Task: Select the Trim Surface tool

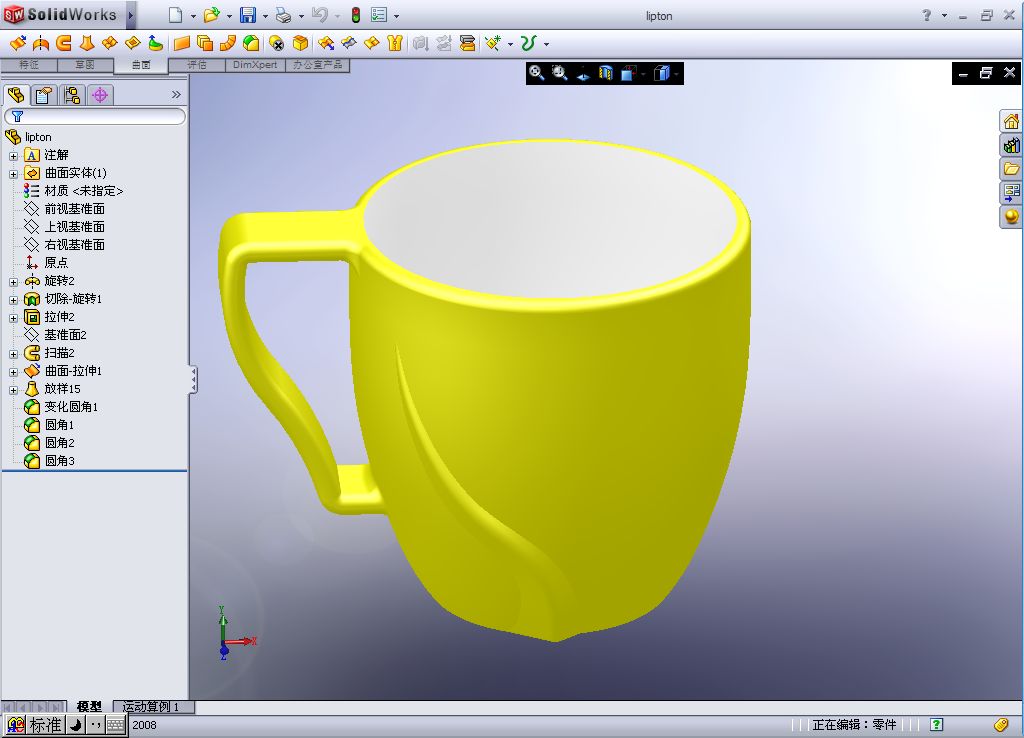Action: point(349,44)
